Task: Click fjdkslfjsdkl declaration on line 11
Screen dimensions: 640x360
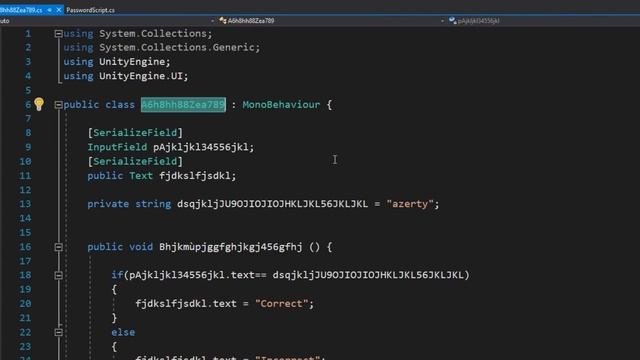Action: (195, 176)
